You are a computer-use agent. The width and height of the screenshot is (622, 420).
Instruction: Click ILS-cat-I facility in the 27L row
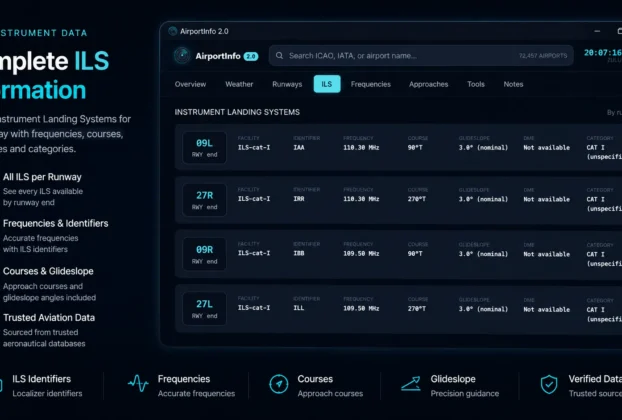254,308
